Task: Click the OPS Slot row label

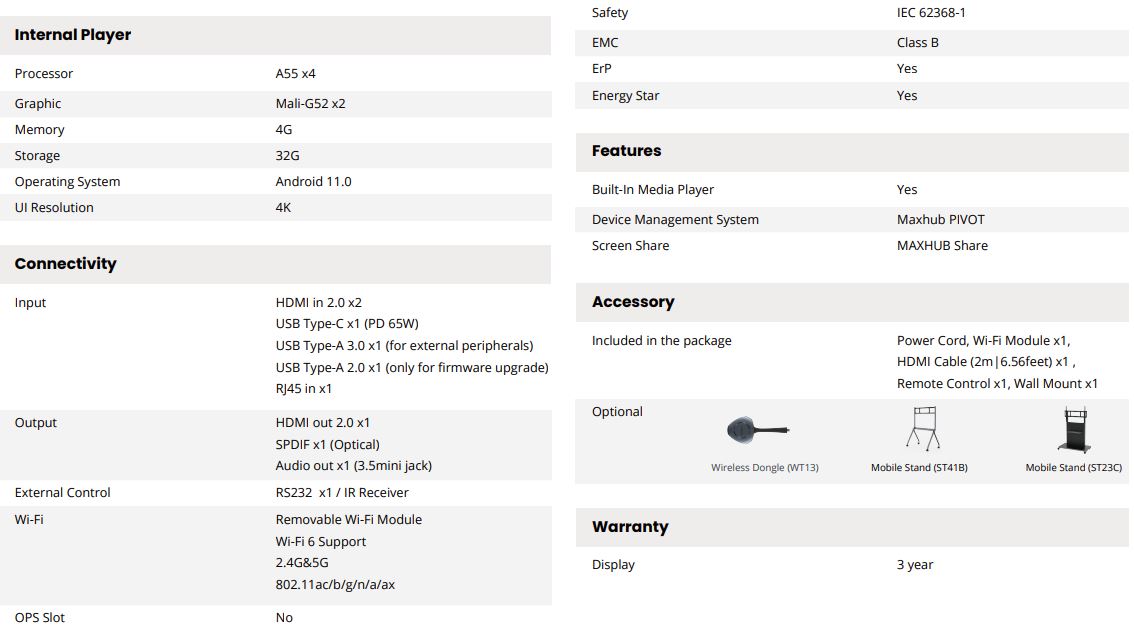Action: (x=40, y=618)
